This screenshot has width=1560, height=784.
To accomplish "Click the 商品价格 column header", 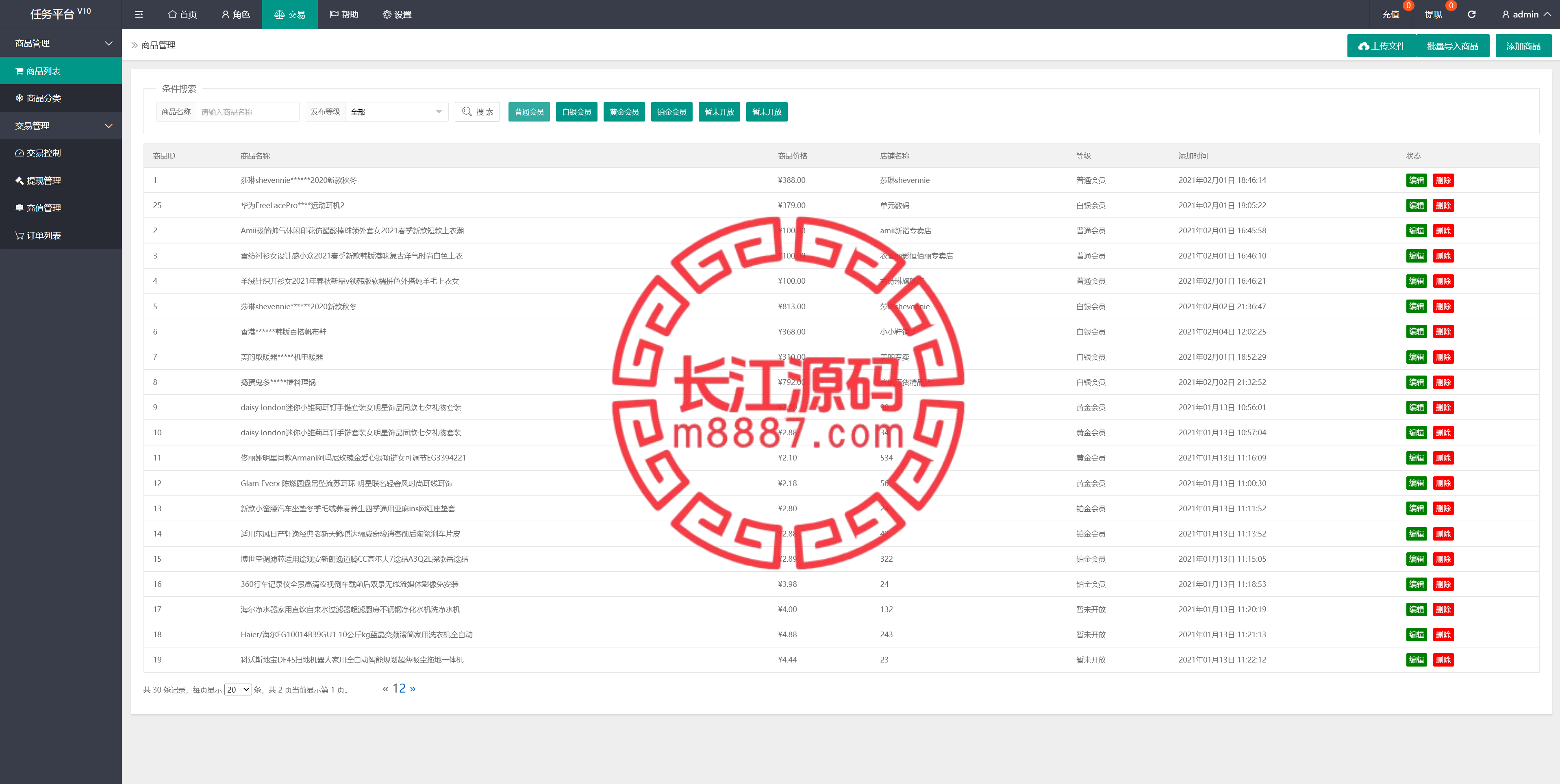I will click(792, 156).
